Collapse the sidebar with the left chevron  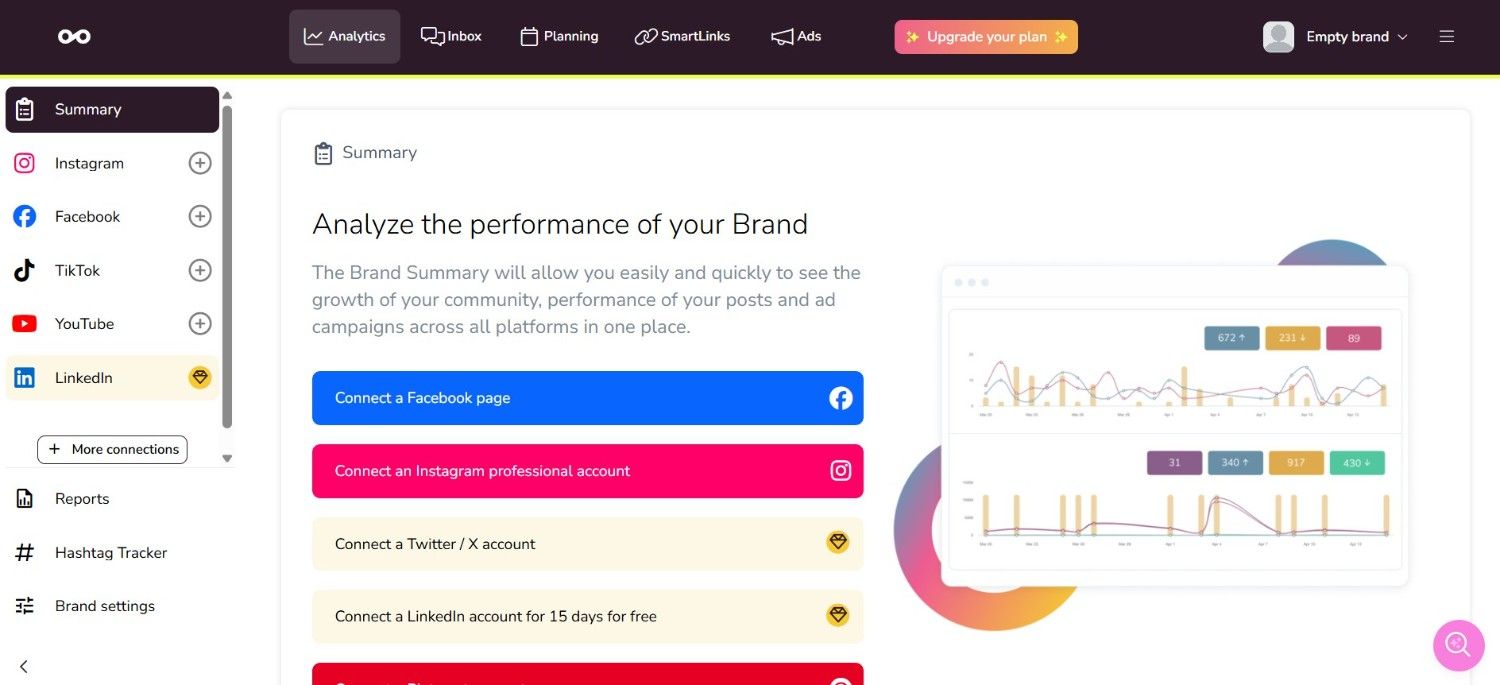click(x=23, y=666)
